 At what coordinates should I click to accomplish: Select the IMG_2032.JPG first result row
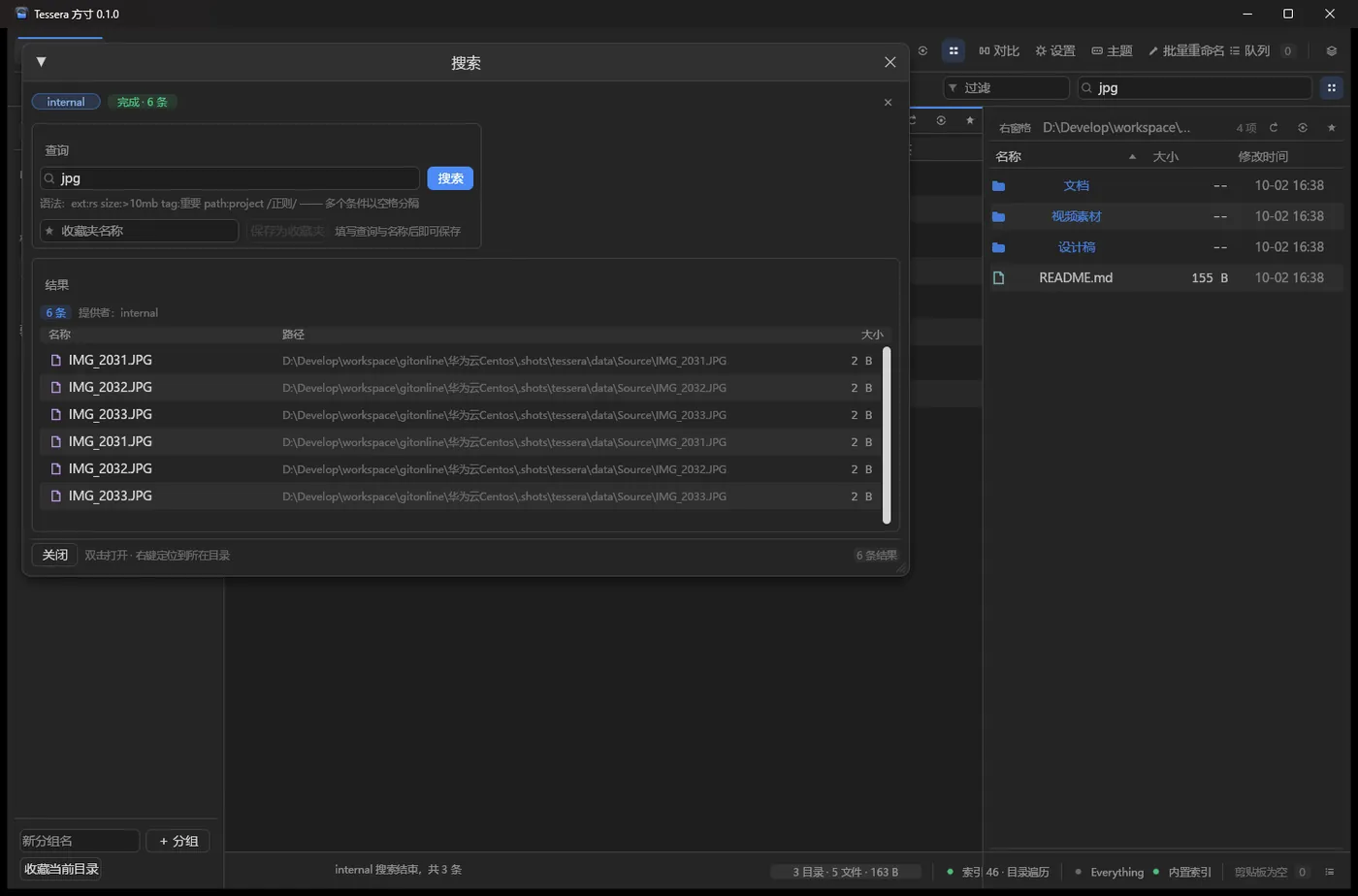tap(461, 387)
